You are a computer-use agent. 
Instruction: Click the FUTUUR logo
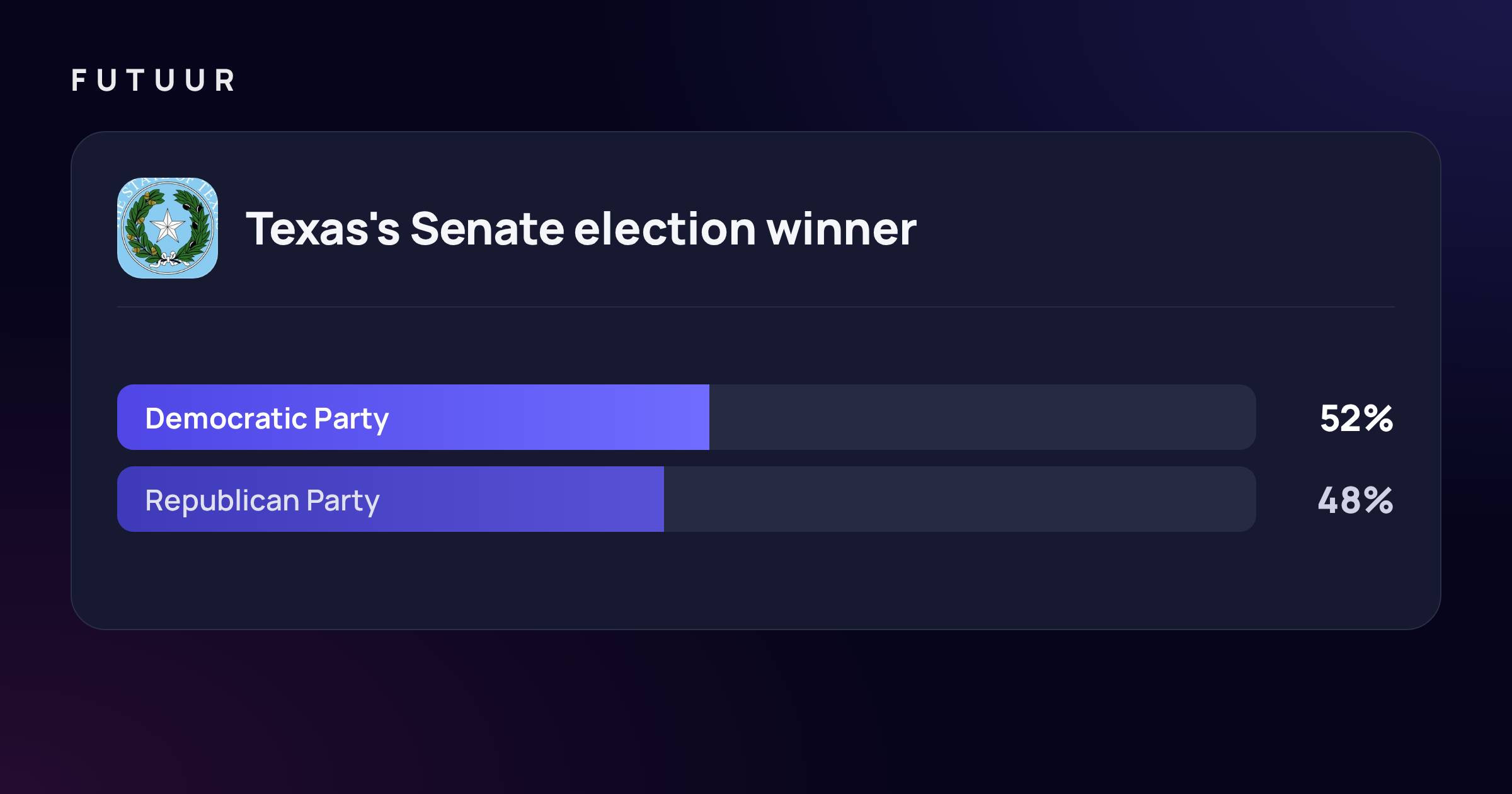pyautogui.click(x=154, y=81)
